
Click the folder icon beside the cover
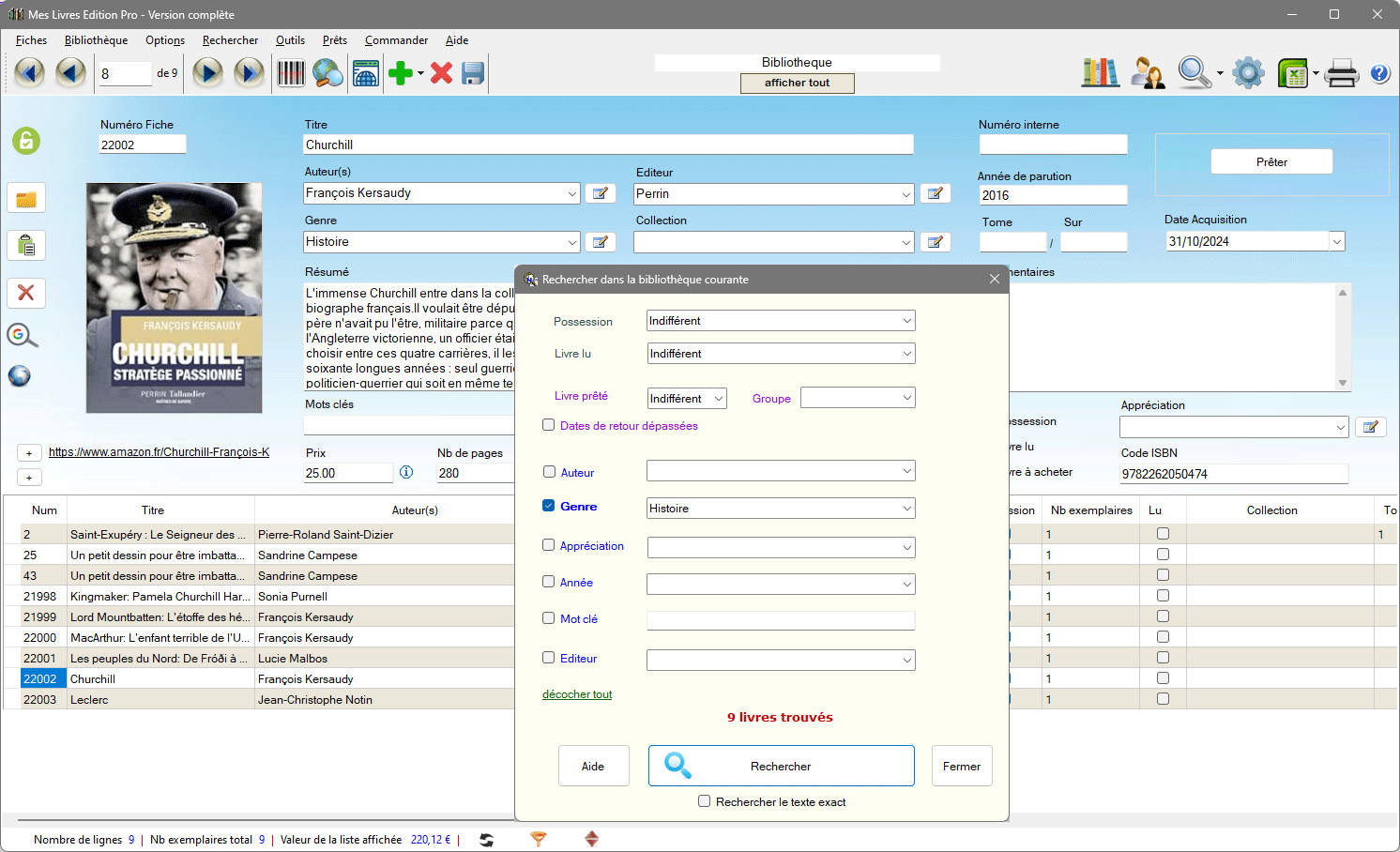pos(26,199)
